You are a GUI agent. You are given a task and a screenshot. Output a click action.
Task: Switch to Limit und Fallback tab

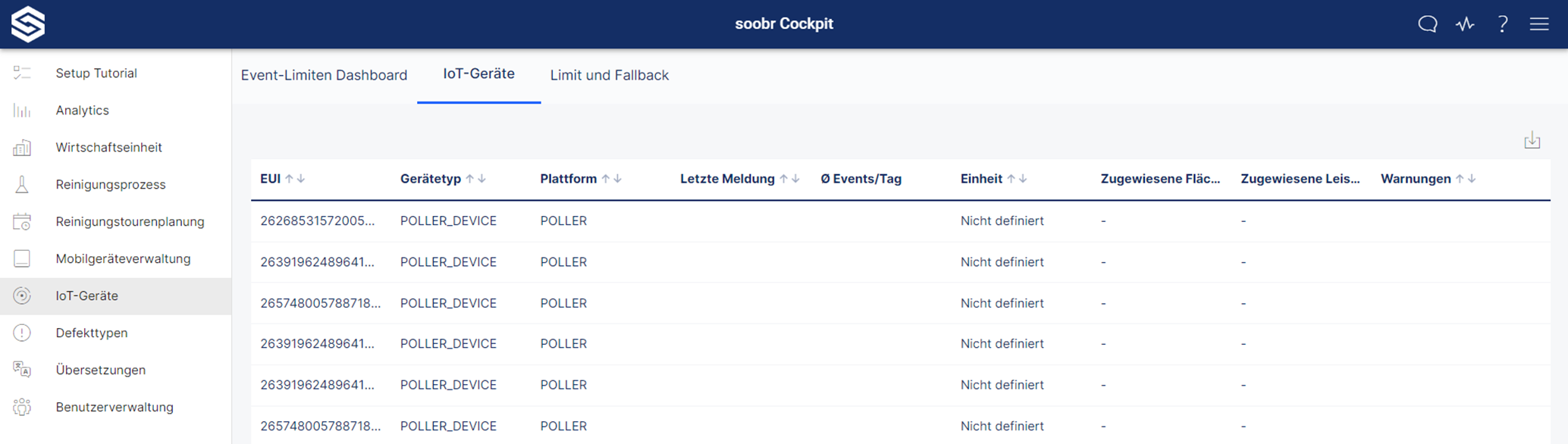(x=610, y=75)
